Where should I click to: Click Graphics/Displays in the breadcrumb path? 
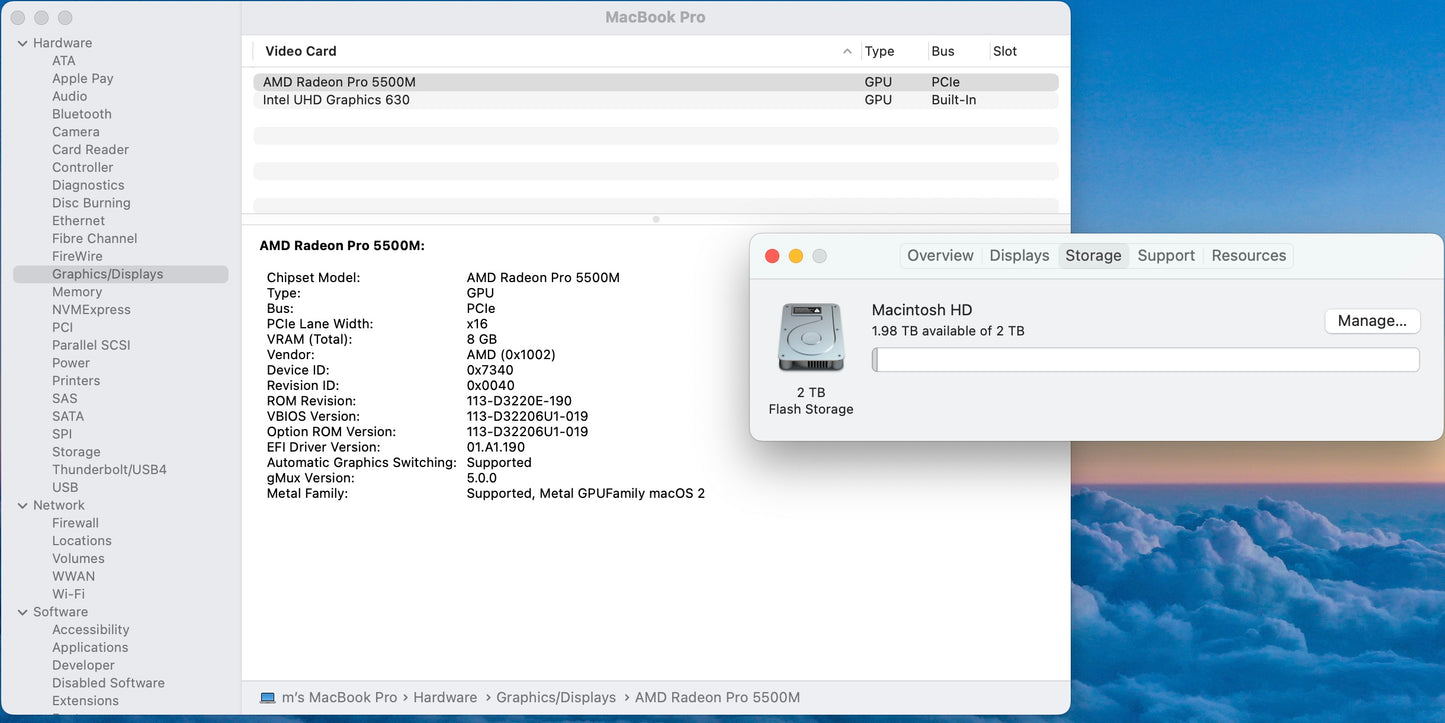(x=556, y=697)
